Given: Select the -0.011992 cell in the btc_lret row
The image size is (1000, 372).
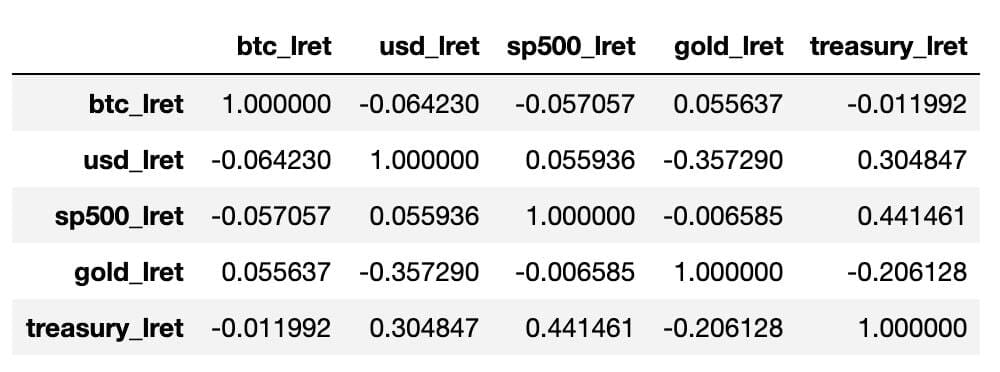Looking at the screenshot, I should pyautogui.click(x=907, y=103).
